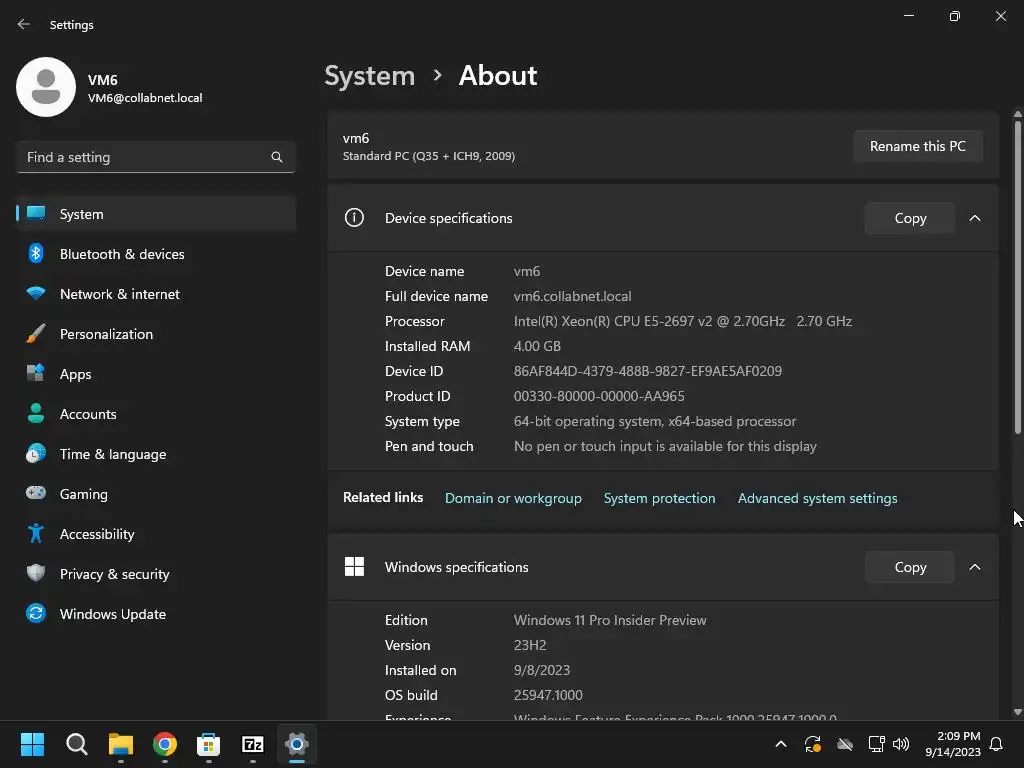Click the Accessibility figure icon
Image resolution: width=1024 pixels, height=768 pixels.
point(36,534)
